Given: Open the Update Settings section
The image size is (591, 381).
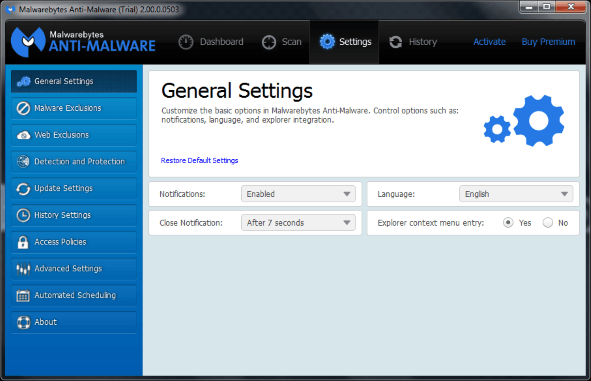Looking at the screenshot, I should (74, 188).
